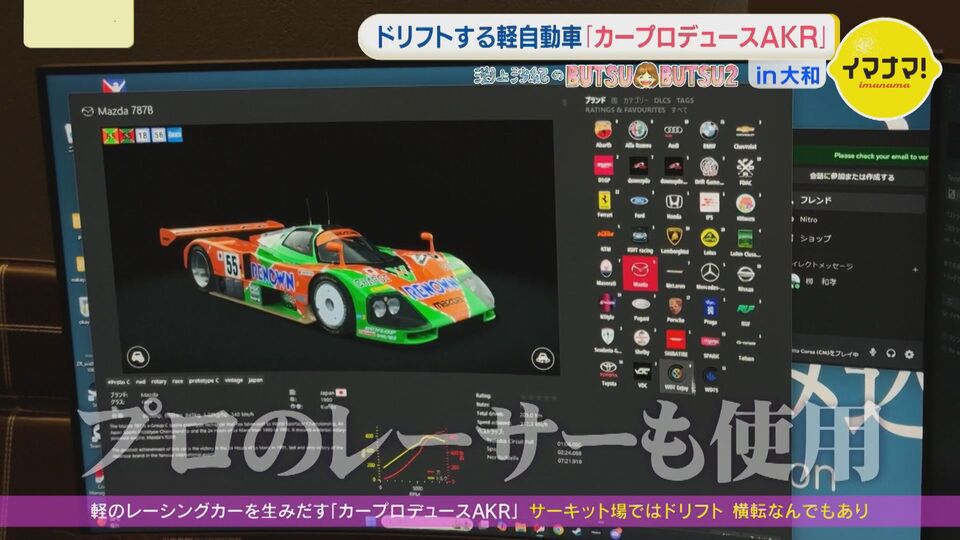960x540 pixels.
Task: Click the car icon at showroom bottom-right
Action: click(x=542, y=357)
